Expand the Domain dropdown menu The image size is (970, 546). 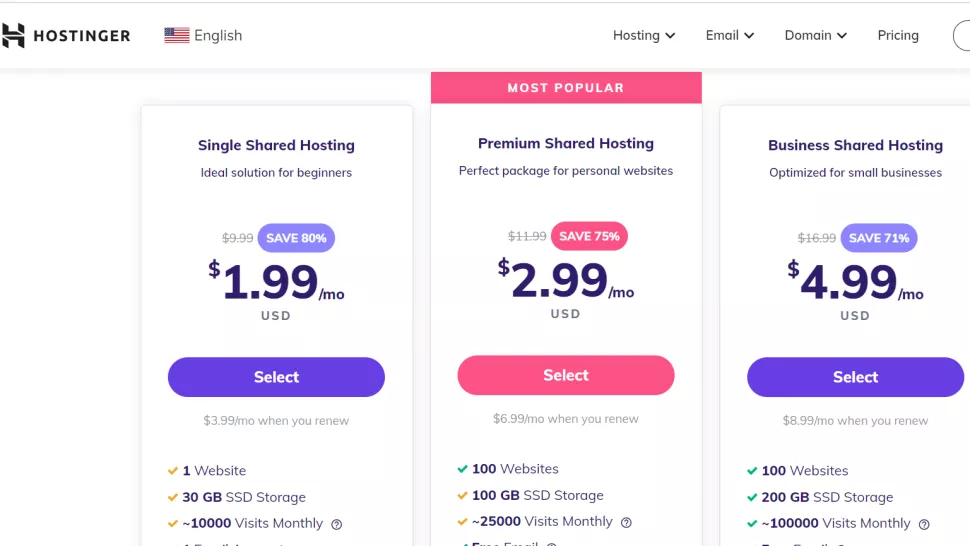click(815, 35)
